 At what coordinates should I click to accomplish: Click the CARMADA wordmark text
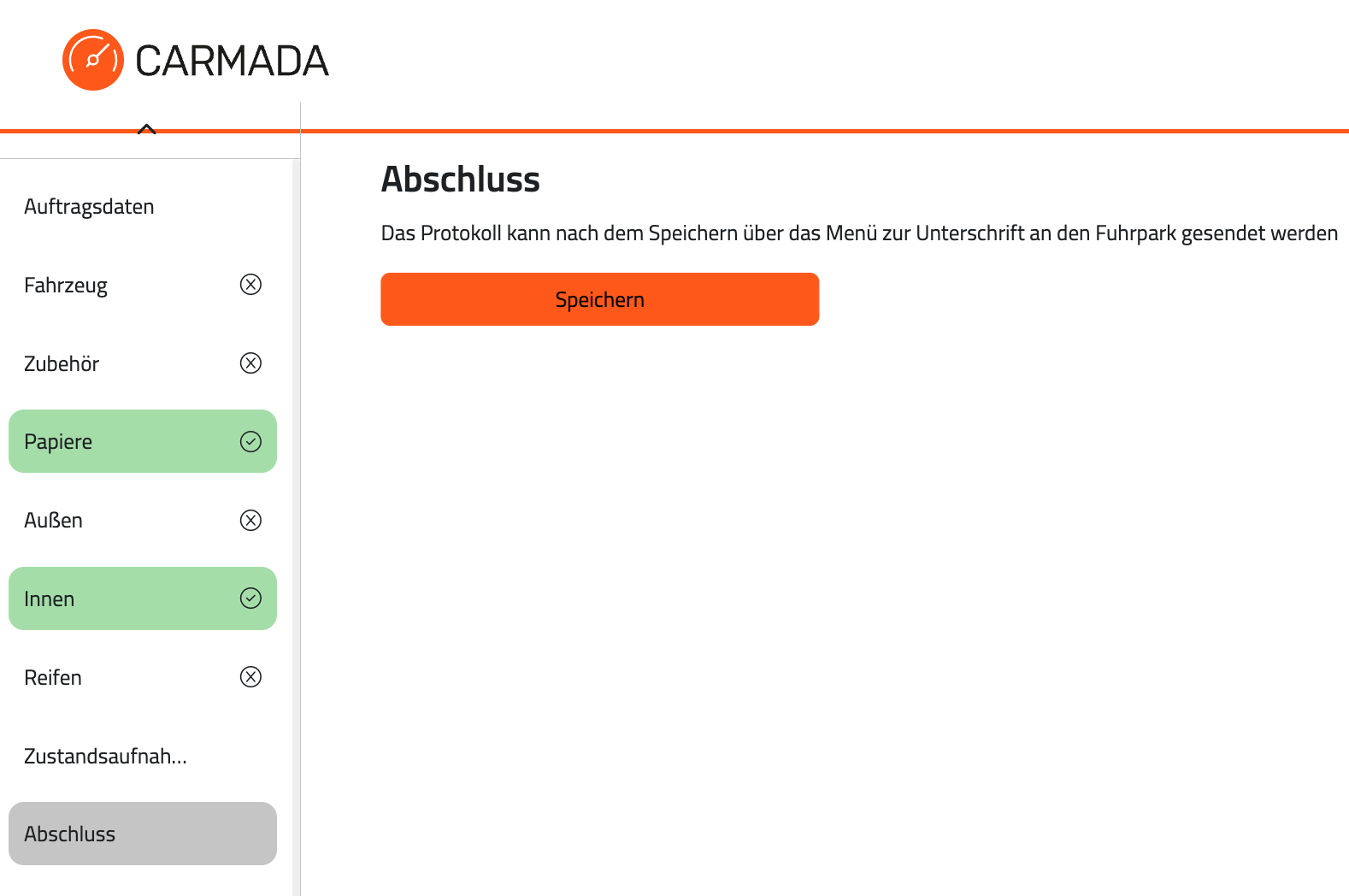(x=232, y=61)
